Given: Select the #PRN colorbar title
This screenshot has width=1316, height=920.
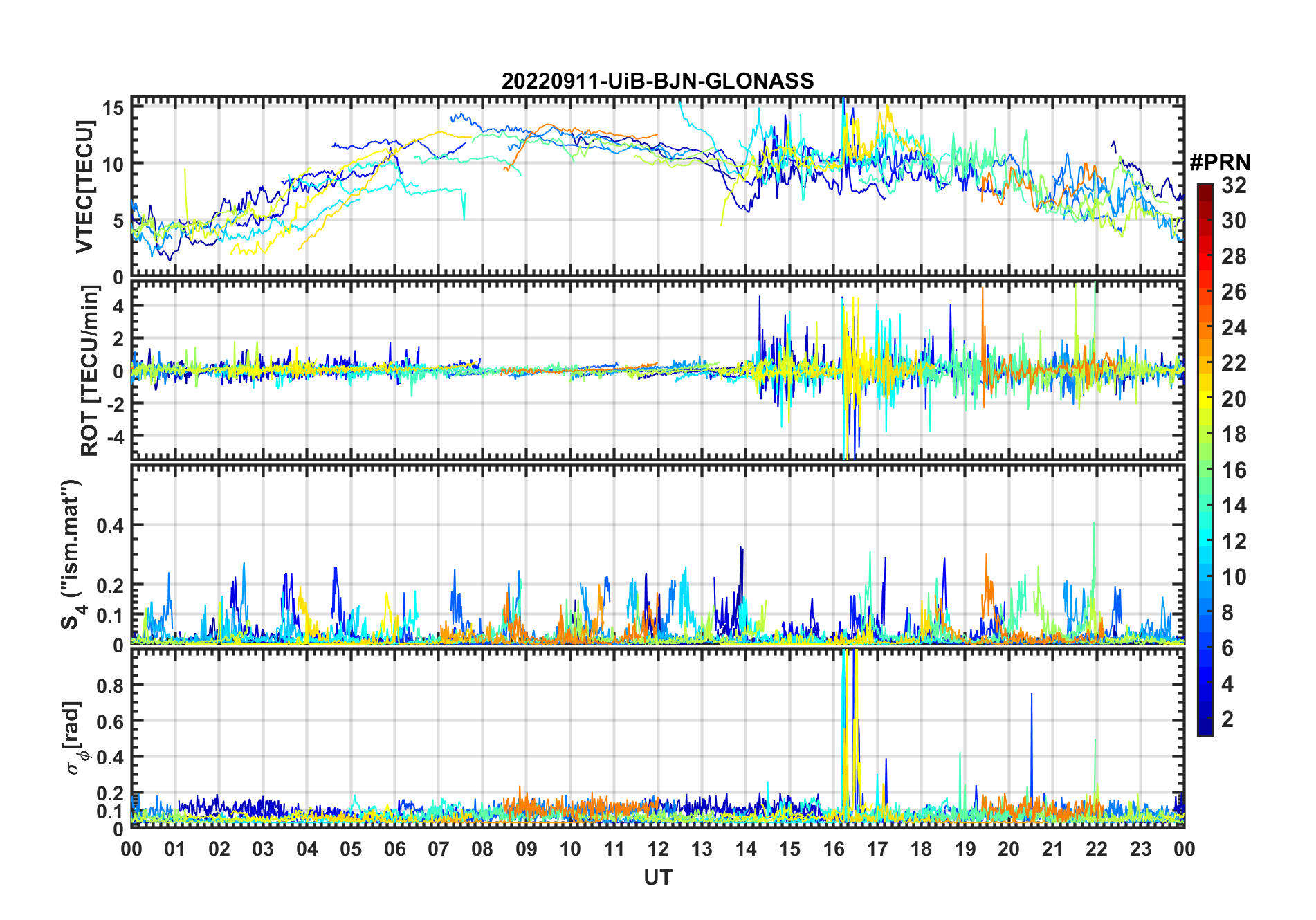Looking at the screenshot, I should (1220, 163).
